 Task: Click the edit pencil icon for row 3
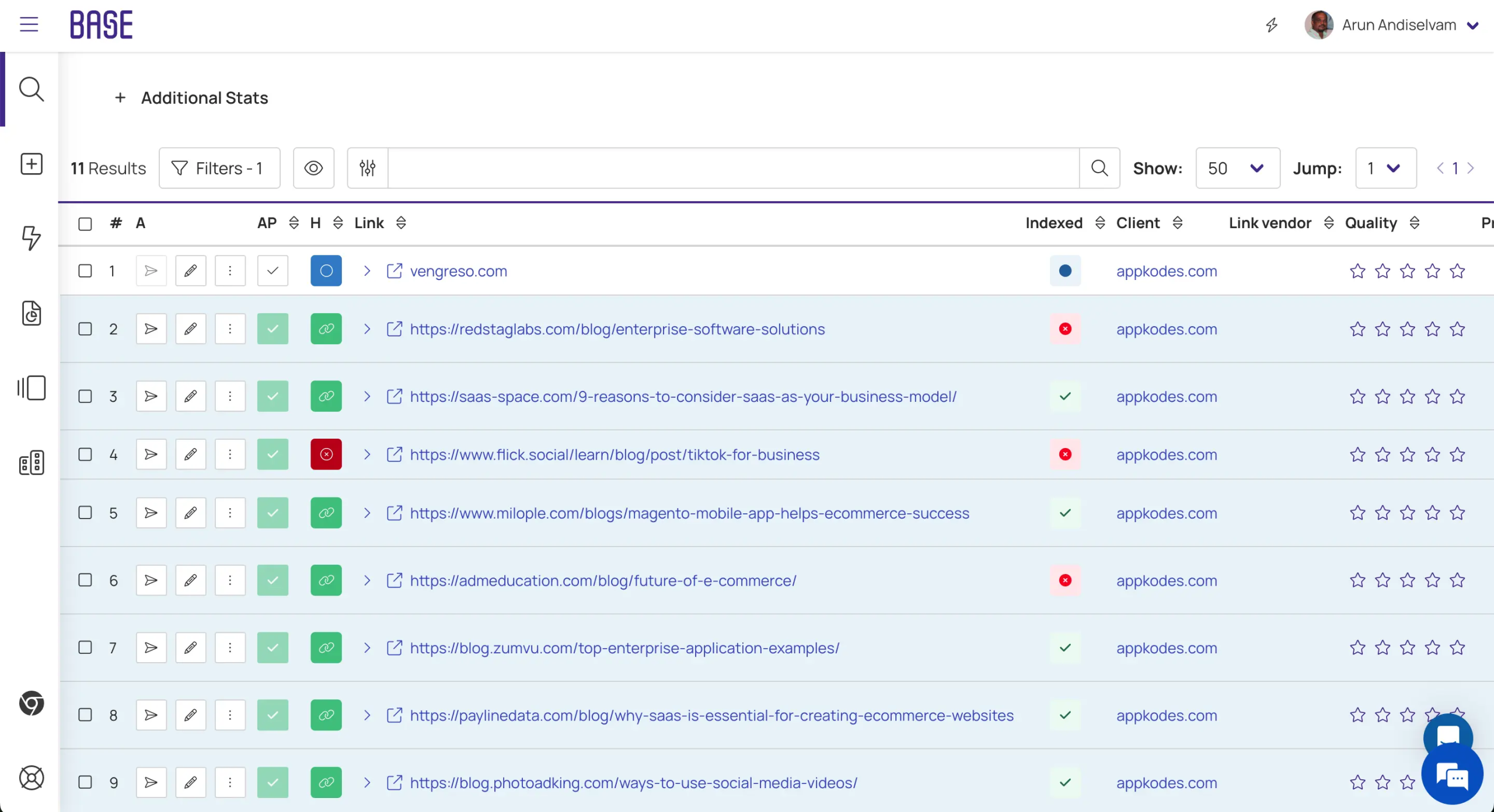click(190, 397)
